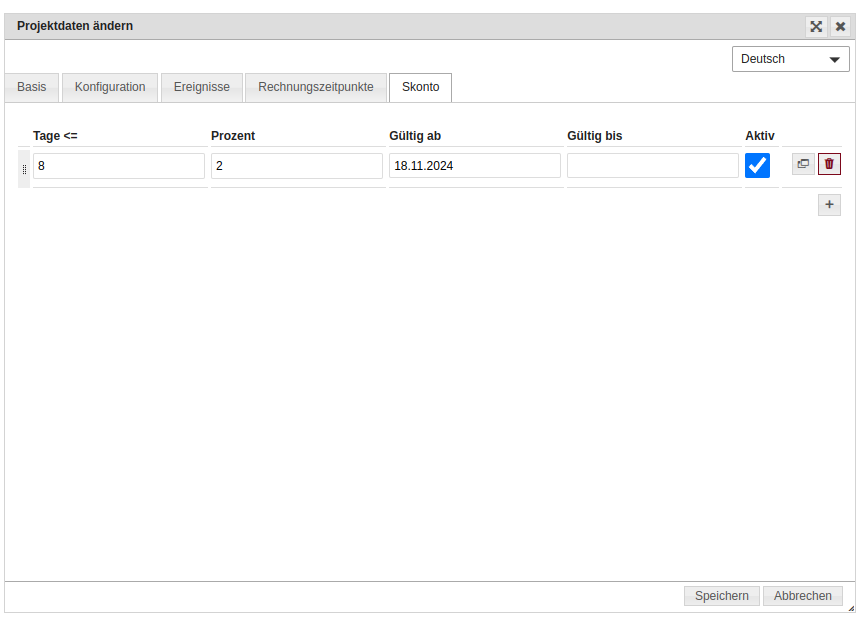This screenshot has width=866, height=622.
Task: Duplicate the Skonto row with copy icon
Action: (x=803, y=164)
